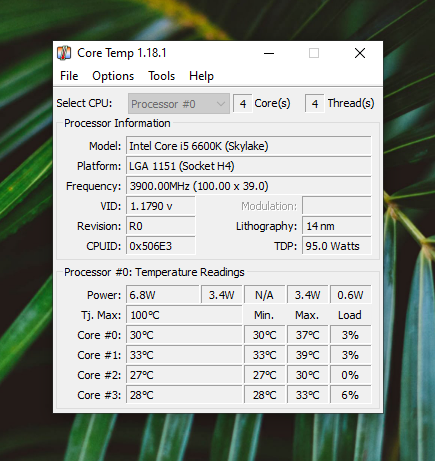
Task: Click Core #3 max temperature 33°C
Action: coord(307,395)
